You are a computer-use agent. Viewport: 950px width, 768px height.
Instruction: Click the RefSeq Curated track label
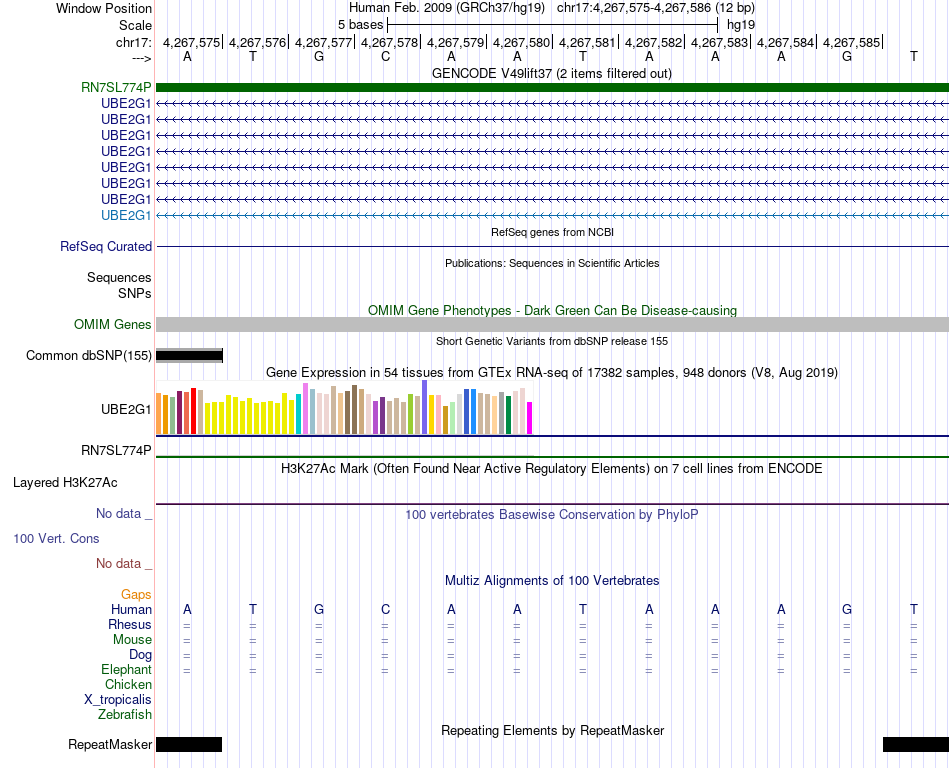point(106,247)
